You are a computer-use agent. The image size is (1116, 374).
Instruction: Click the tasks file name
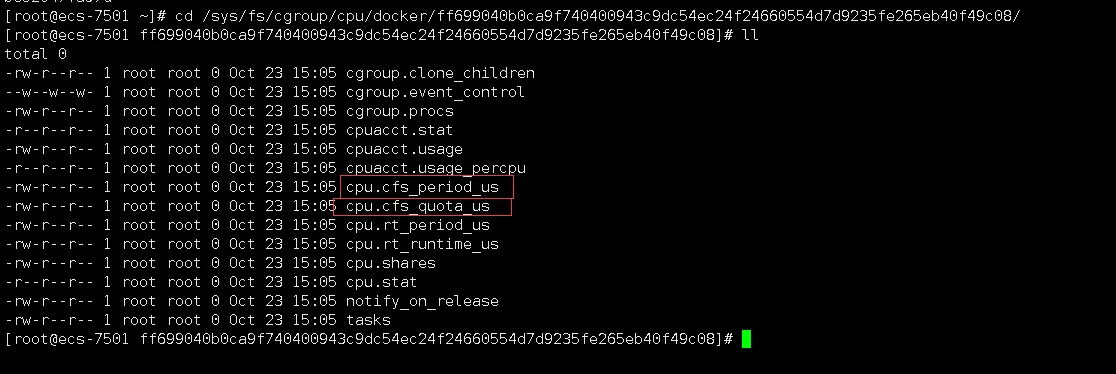tap(368, 321)
